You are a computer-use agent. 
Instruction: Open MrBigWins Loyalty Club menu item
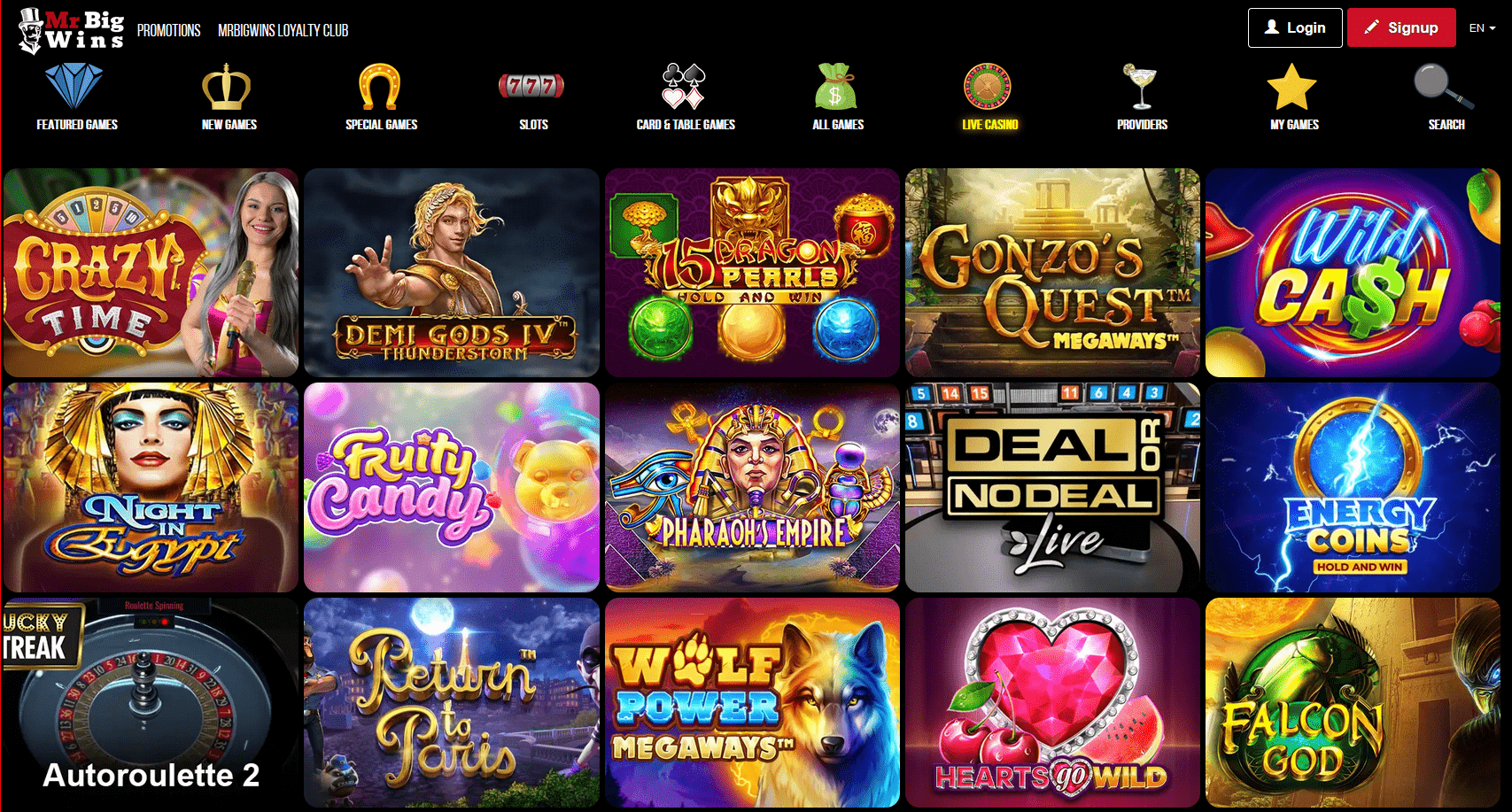click(x=283, y=30)
